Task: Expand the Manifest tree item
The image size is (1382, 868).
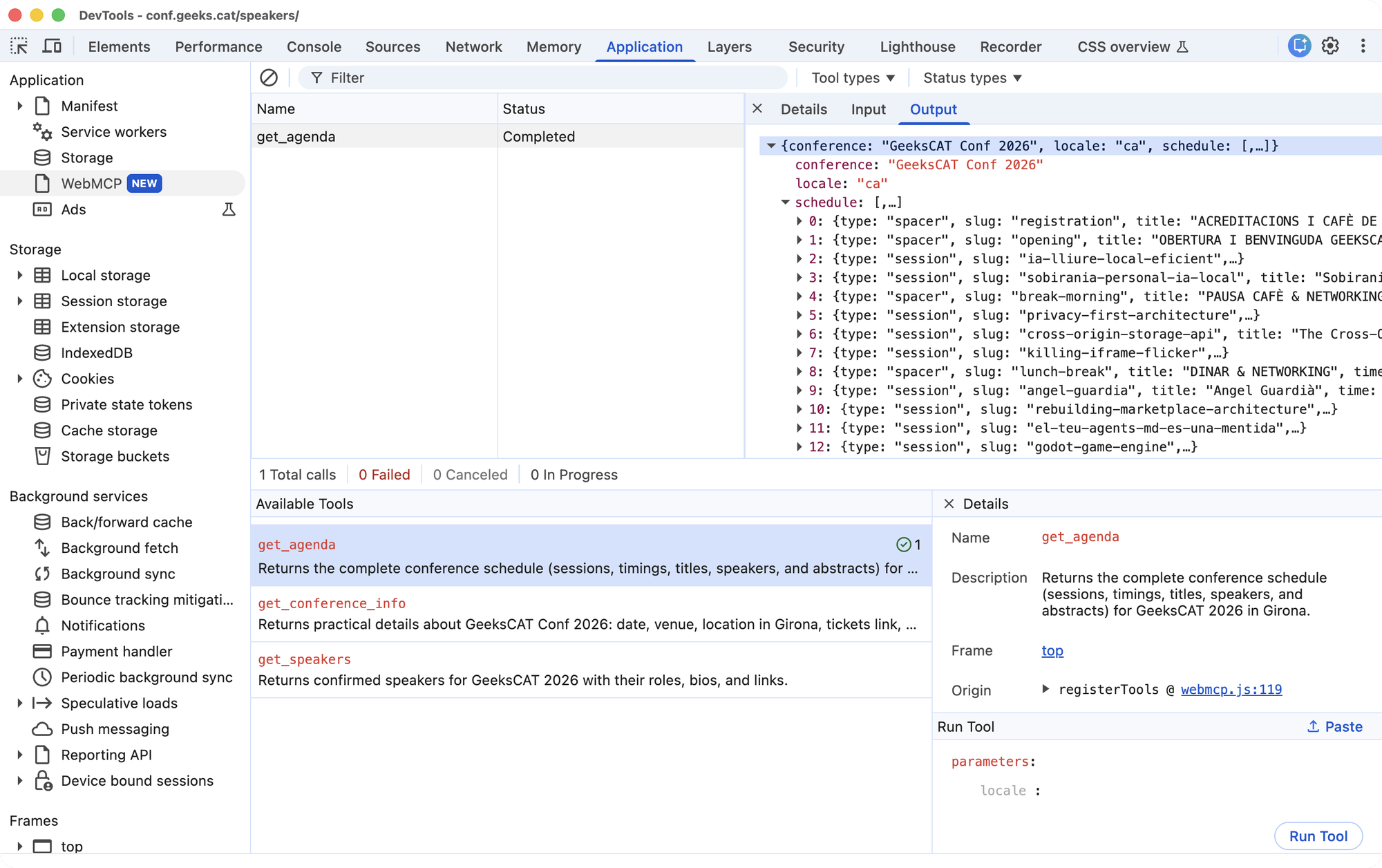Action: tap(20, 106)
